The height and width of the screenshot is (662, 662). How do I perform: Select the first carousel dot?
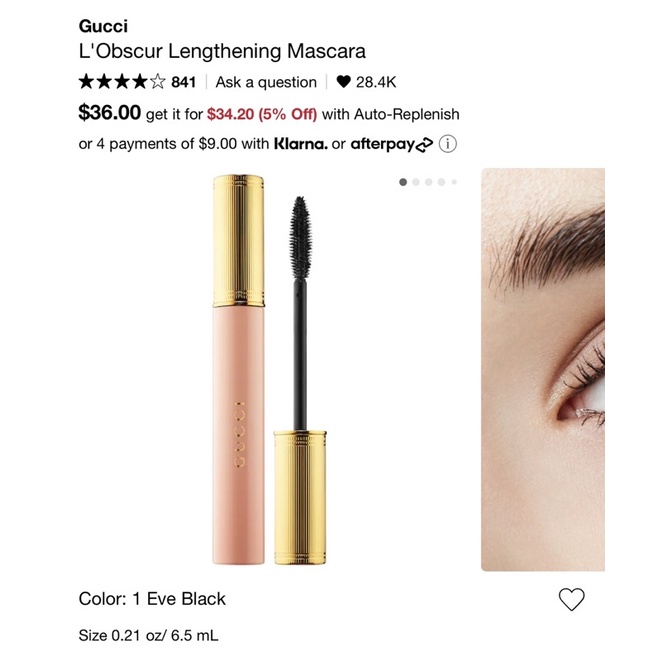tap(403, 182)
